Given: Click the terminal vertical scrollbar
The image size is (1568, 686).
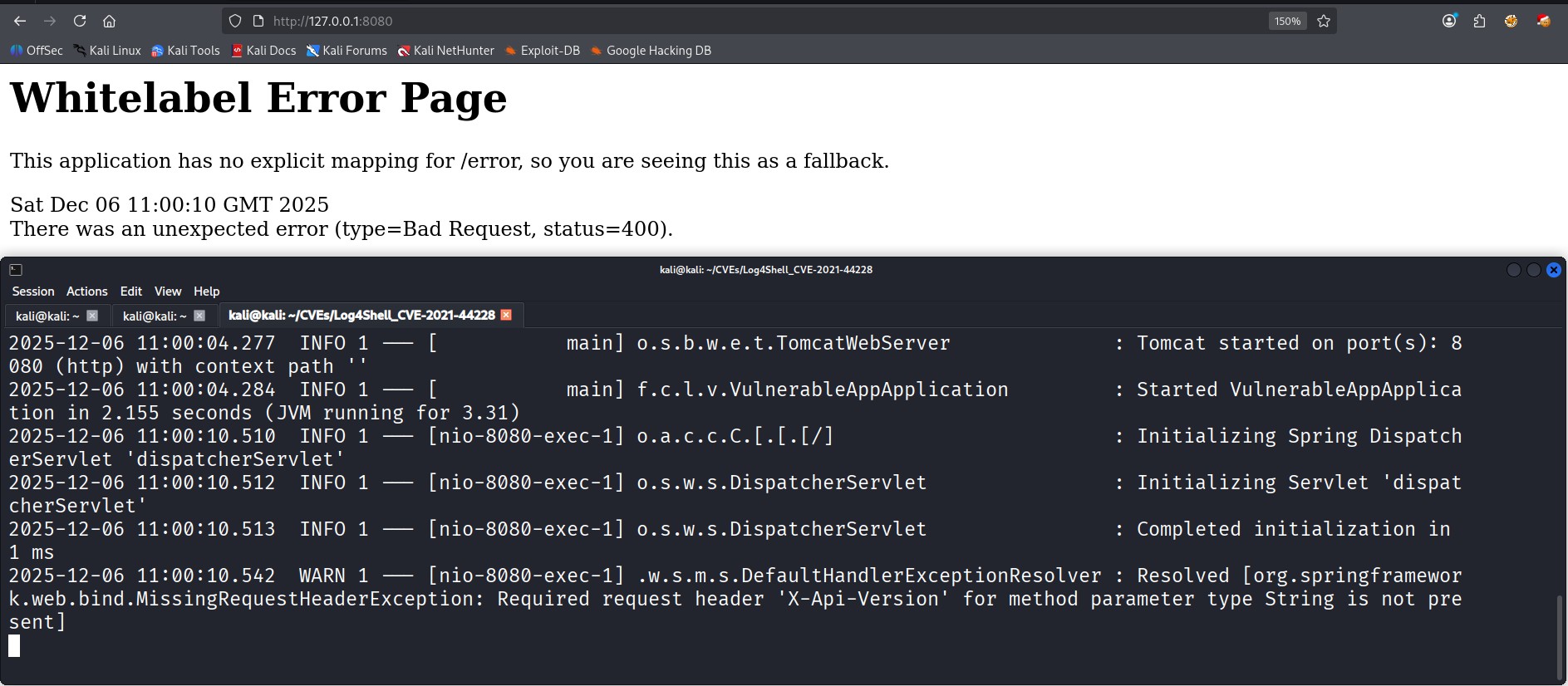Looking at the screenshot, I should pyautogui.click(x=1560, y=637).
